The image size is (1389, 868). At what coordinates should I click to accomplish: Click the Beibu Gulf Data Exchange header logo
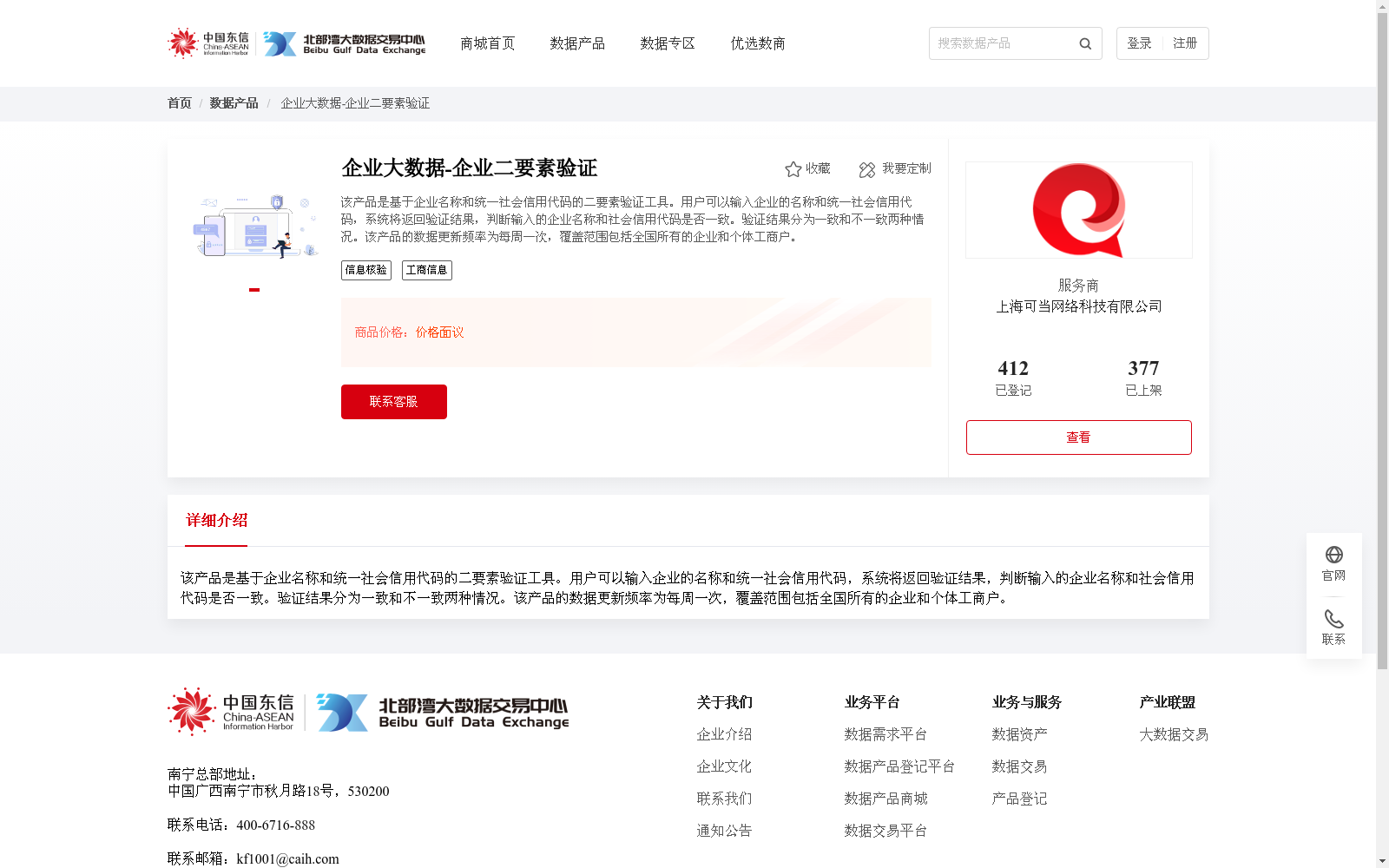point(345,43)
